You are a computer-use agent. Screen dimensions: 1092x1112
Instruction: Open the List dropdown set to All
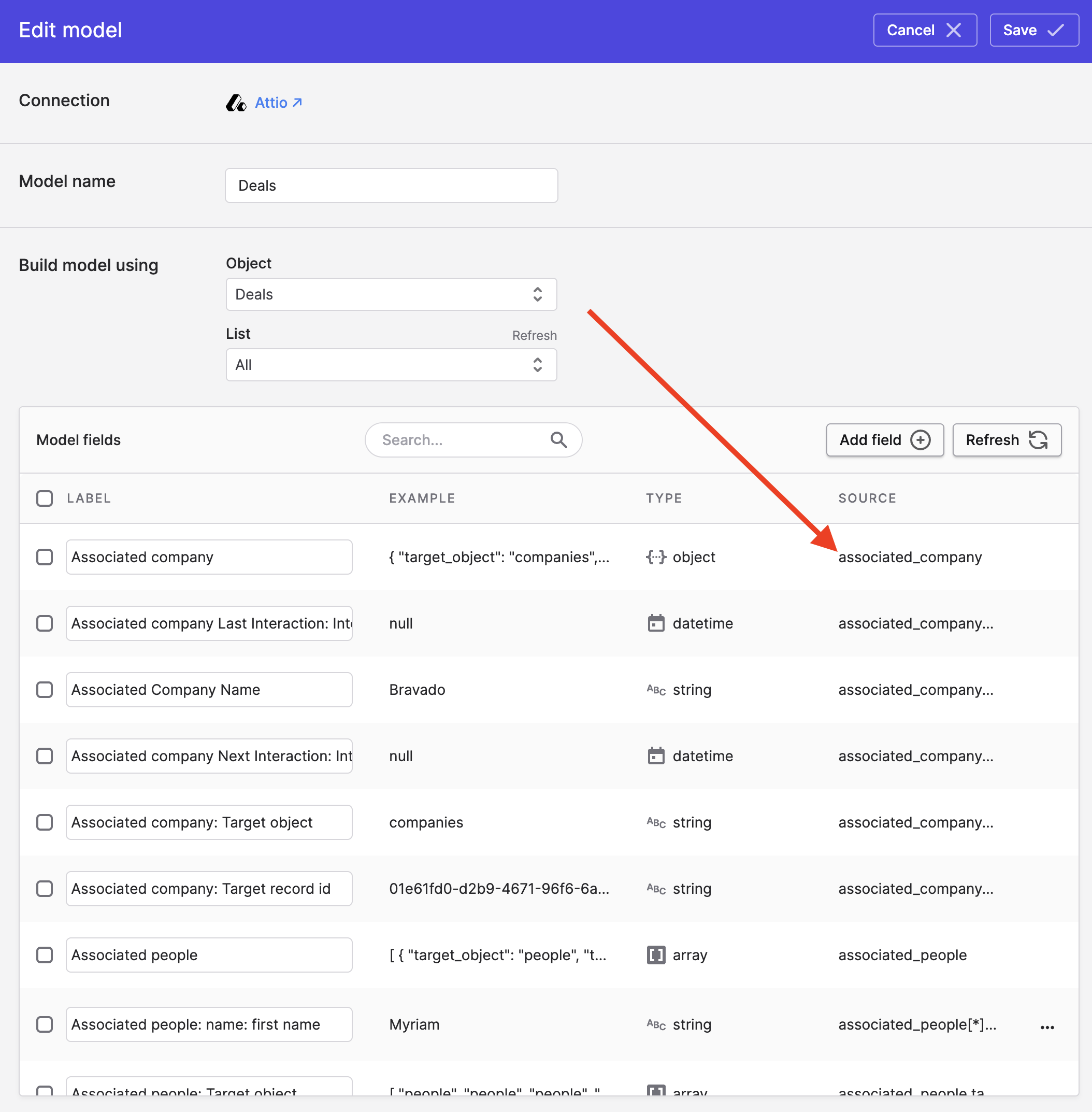click(x=391, y=365)
